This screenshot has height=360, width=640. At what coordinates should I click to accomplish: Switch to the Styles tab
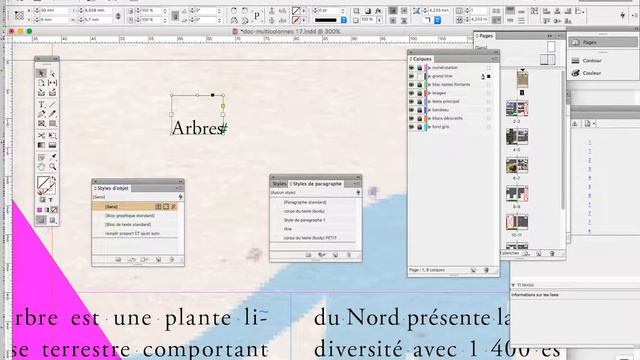coord(279,184)
